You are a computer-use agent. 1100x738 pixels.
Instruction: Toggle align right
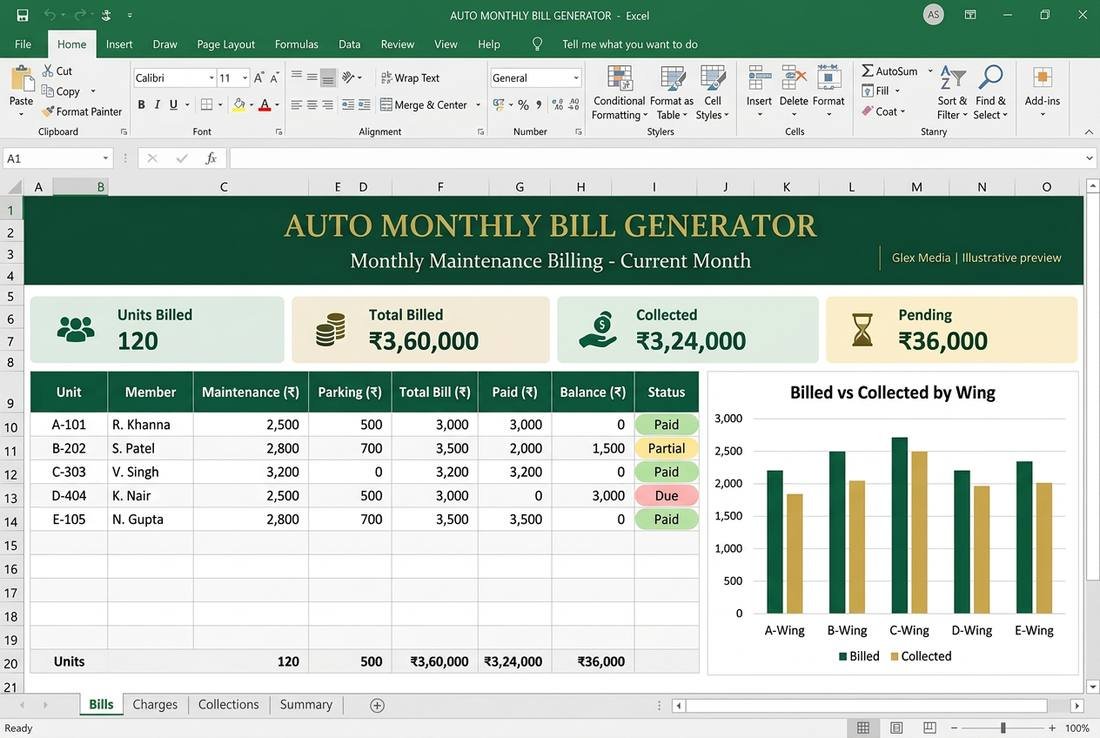click(x=328, y=105)
